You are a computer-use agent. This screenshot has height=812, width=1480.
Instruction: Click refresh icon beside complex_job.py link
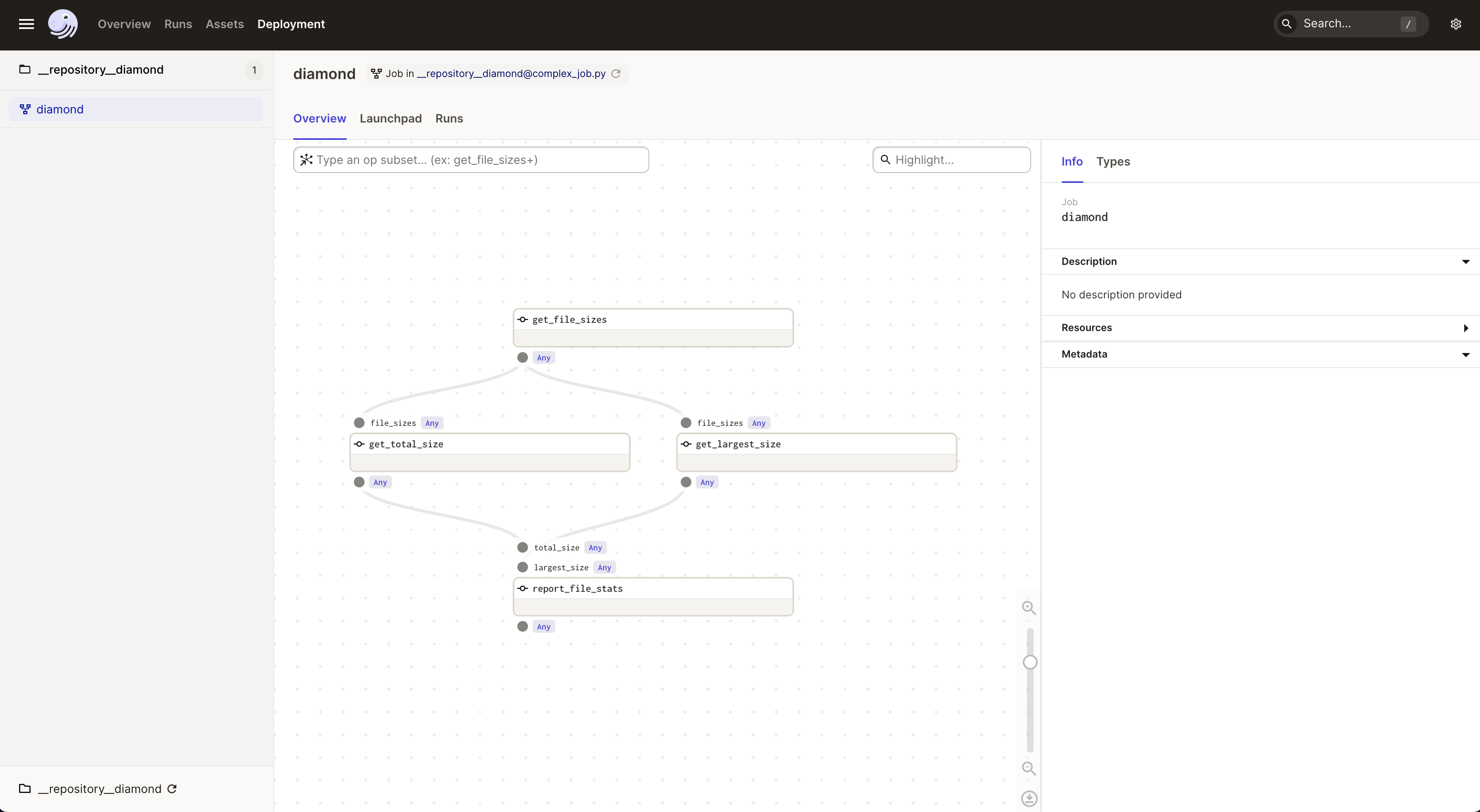616,74
